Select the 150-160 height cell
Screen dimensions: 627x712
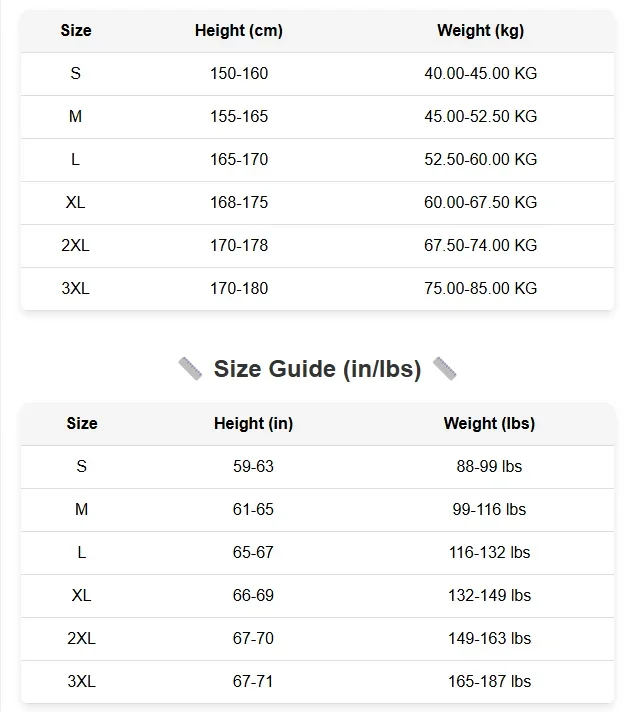click(239, 74)
